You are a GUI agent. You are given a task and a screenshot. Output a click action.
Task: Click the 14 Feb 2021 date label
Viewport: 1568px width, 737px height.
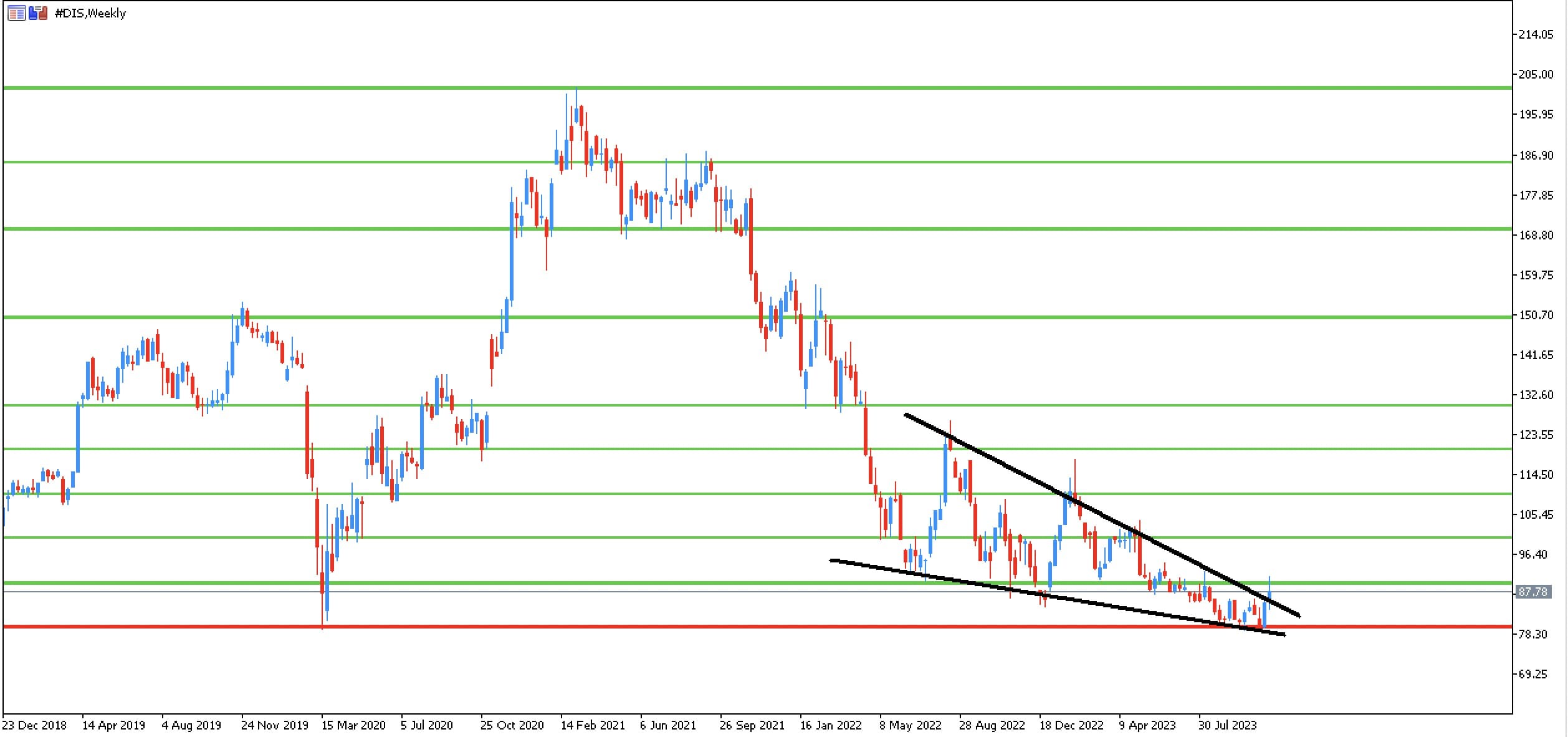point(593,726)
